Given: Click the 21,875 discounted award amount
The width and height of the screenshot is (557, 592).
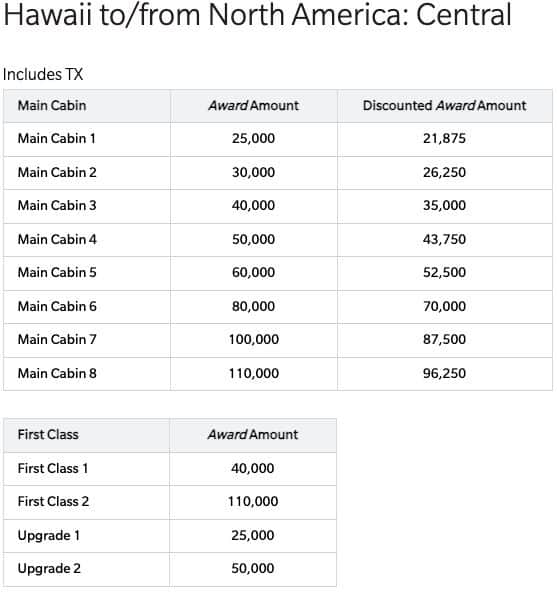Looking at the screenshot, I should [444, 139].
